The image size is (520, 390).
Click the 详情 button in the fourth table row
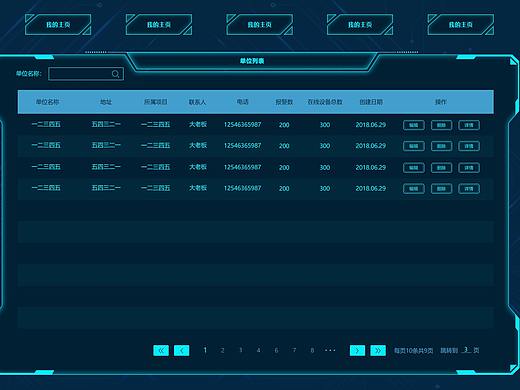tap(469, 189)
